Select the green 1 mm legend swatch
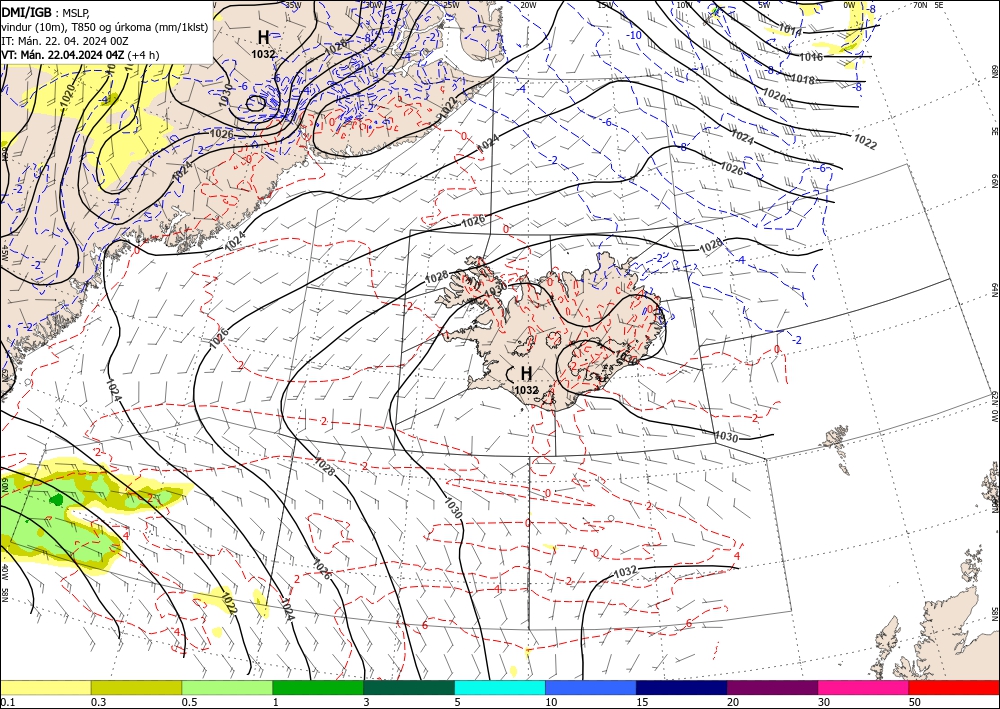This screenshot has height=709, width=1000. 318,687
